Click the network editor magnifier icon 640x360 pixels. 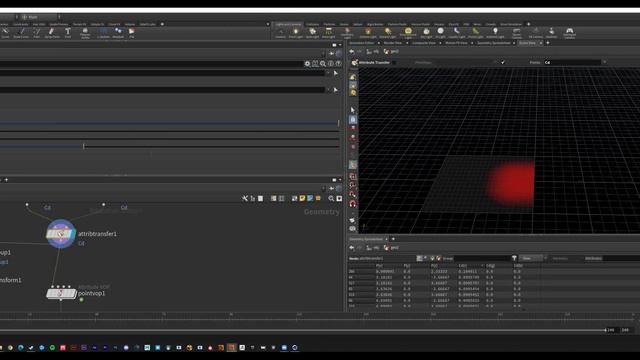click(x=331, y=198)
